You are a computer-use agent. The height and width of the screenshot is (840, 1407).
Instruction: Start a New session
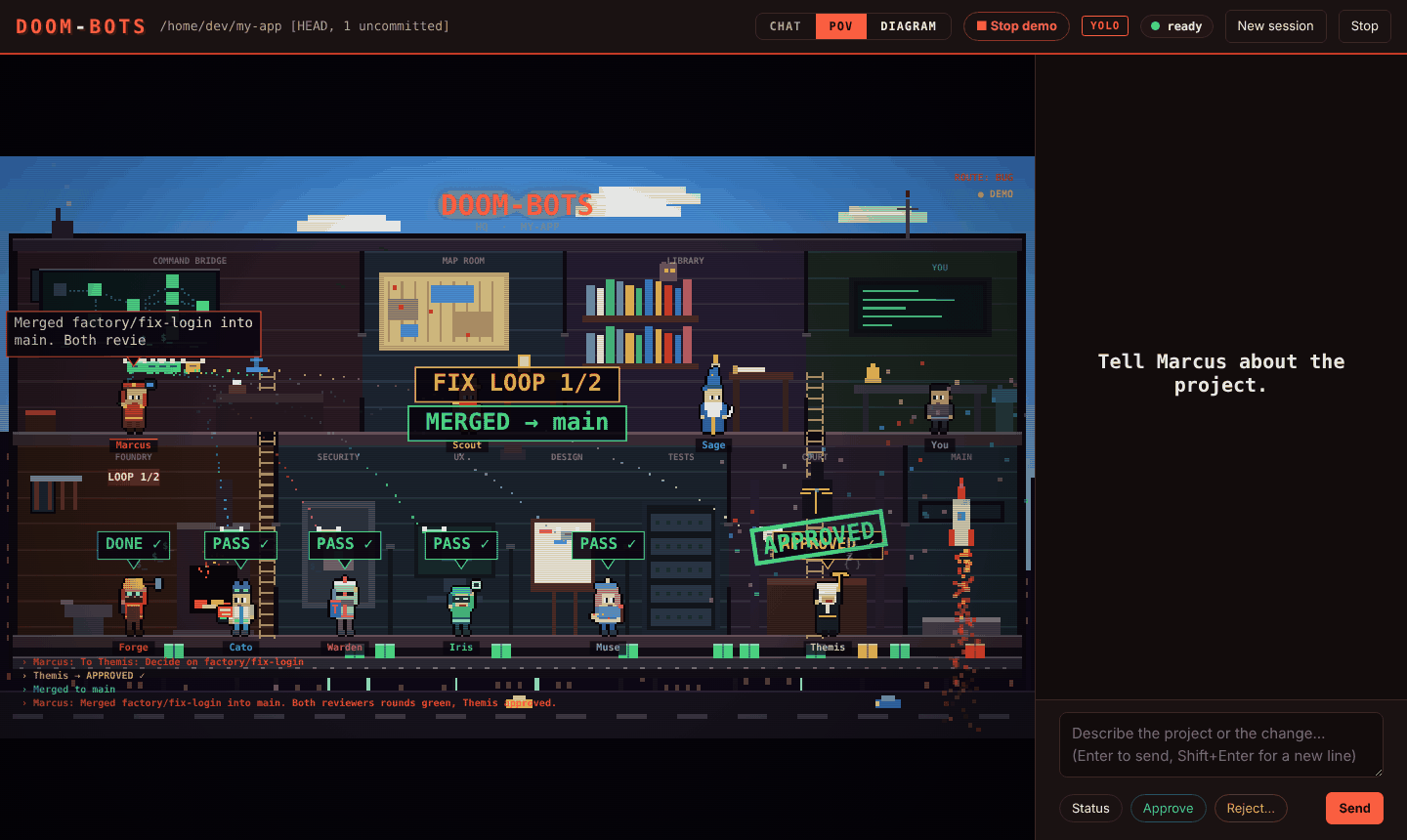pos(1275,26)
